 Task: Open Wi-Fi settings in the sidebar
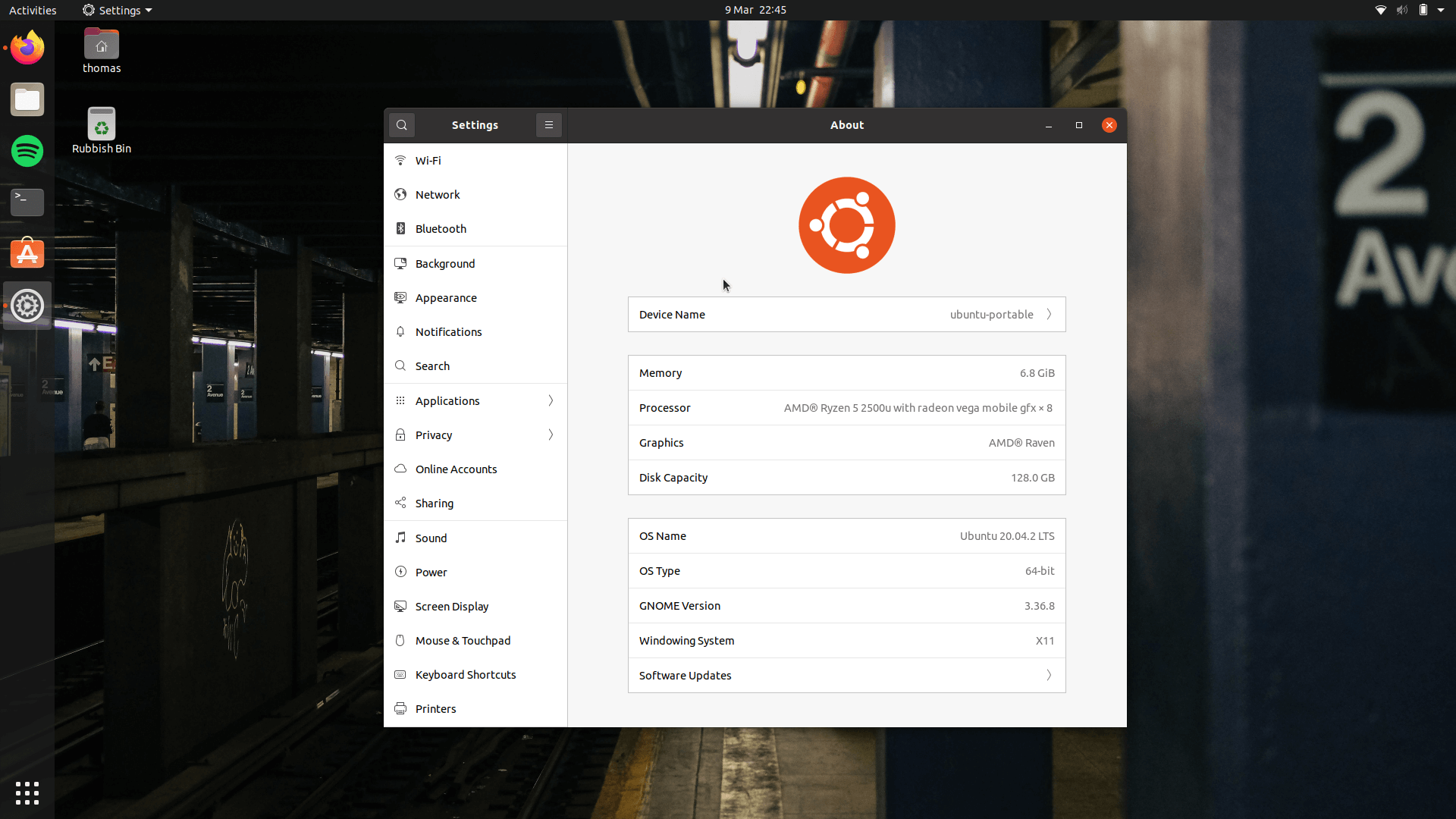click(428, 160)
